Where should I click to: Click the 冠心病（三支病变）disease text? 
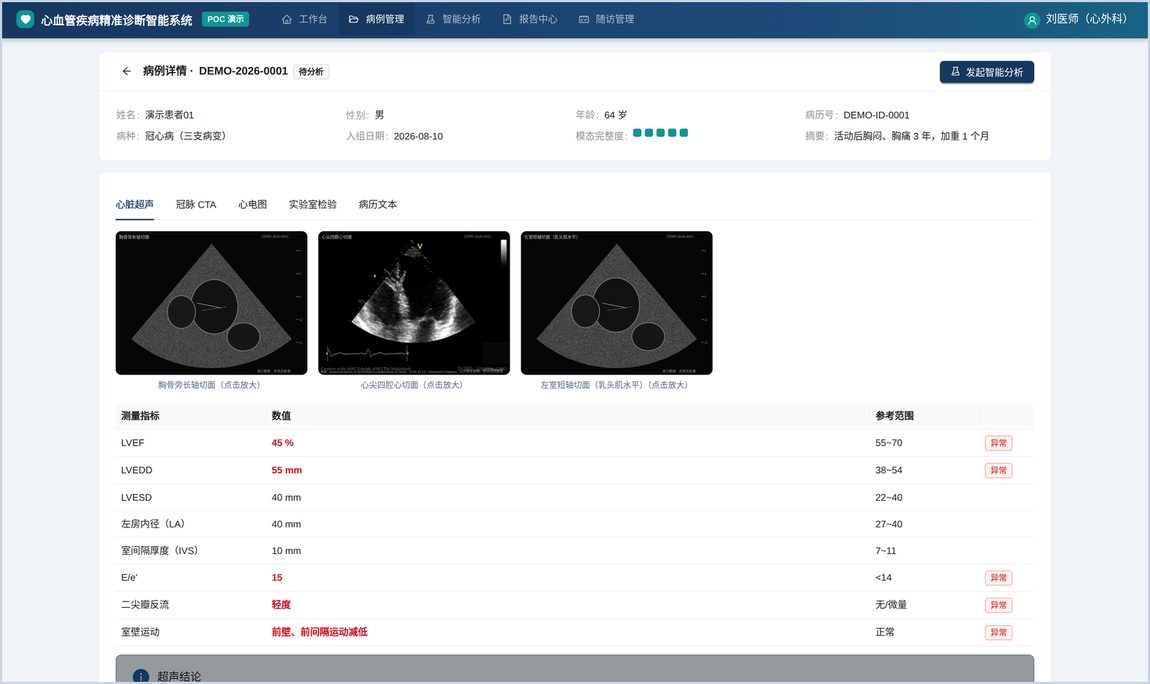(186, 136)
